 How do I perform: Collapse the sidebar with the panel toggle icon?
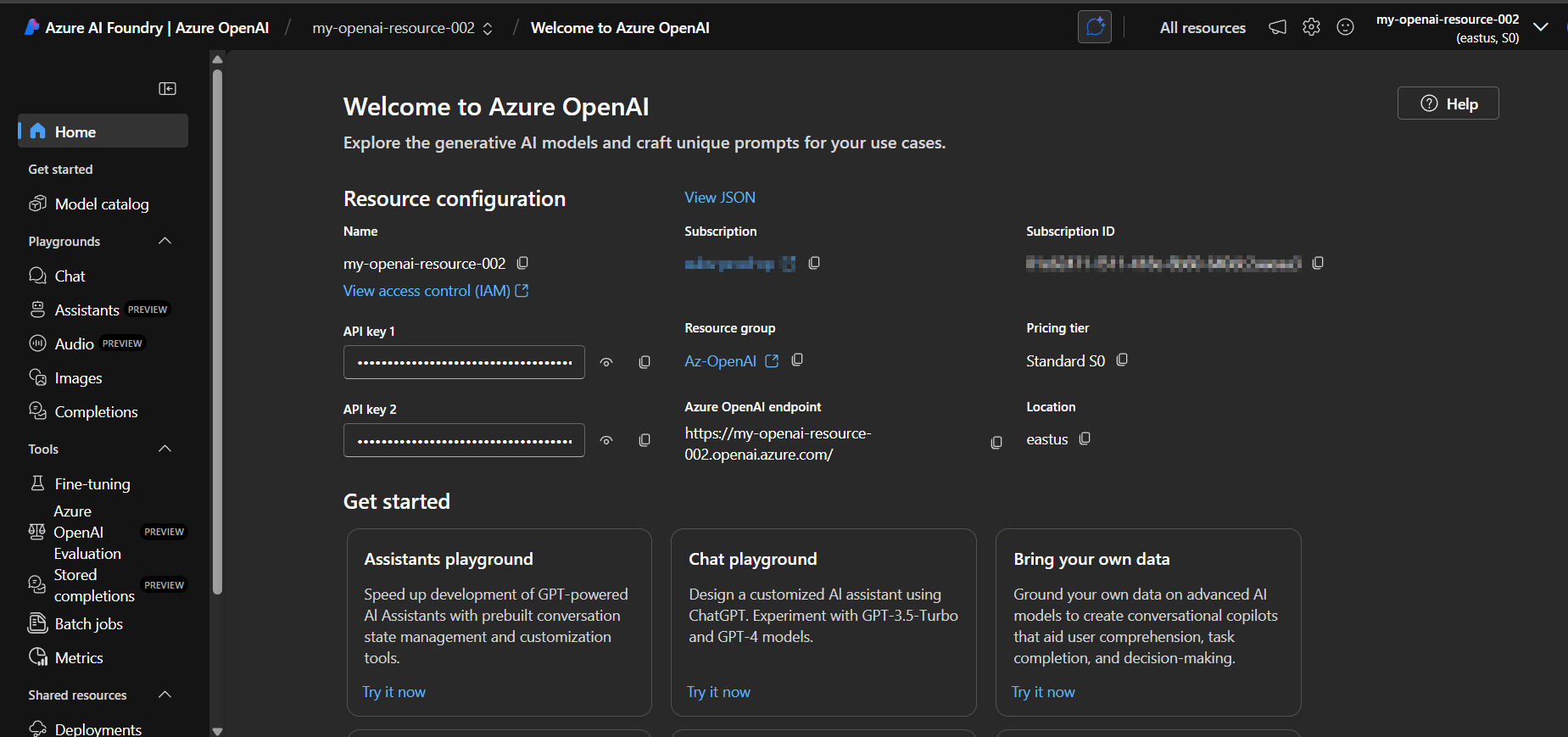point(167,89)
